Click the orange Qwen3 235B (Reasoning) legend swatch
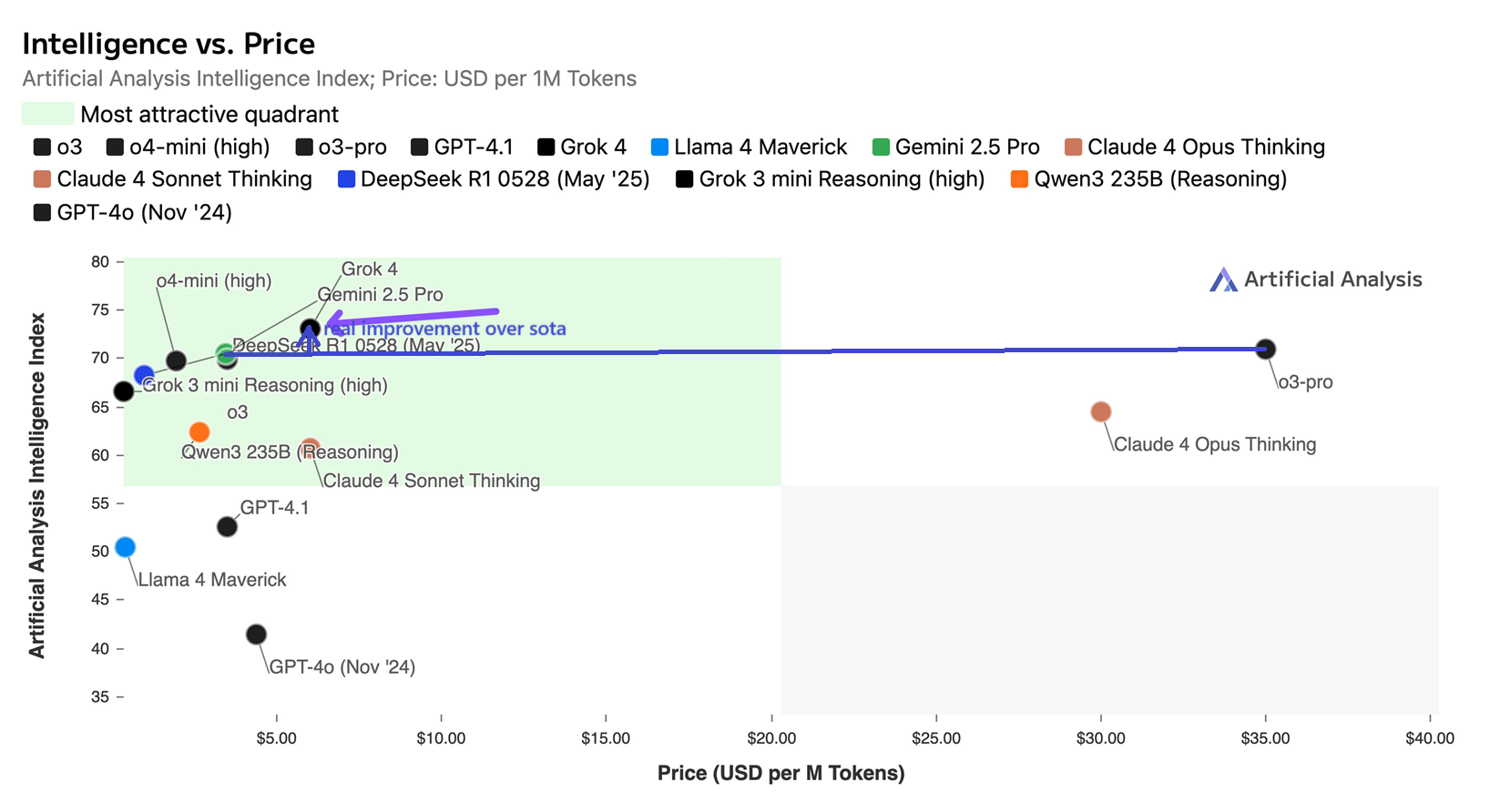 [x=1019, y=179]
